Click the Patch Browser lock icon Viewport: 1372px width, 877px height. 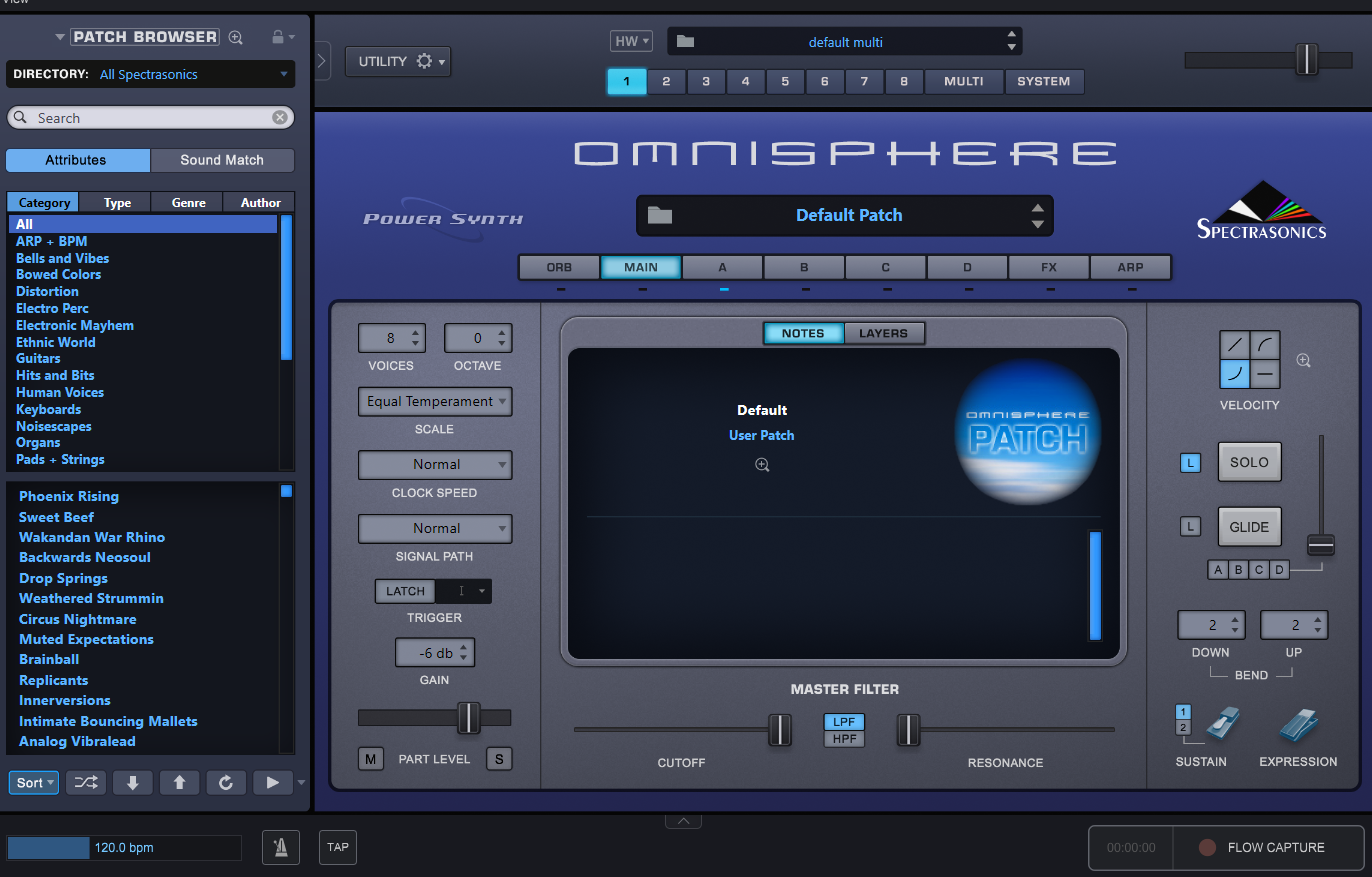[278, 37]
